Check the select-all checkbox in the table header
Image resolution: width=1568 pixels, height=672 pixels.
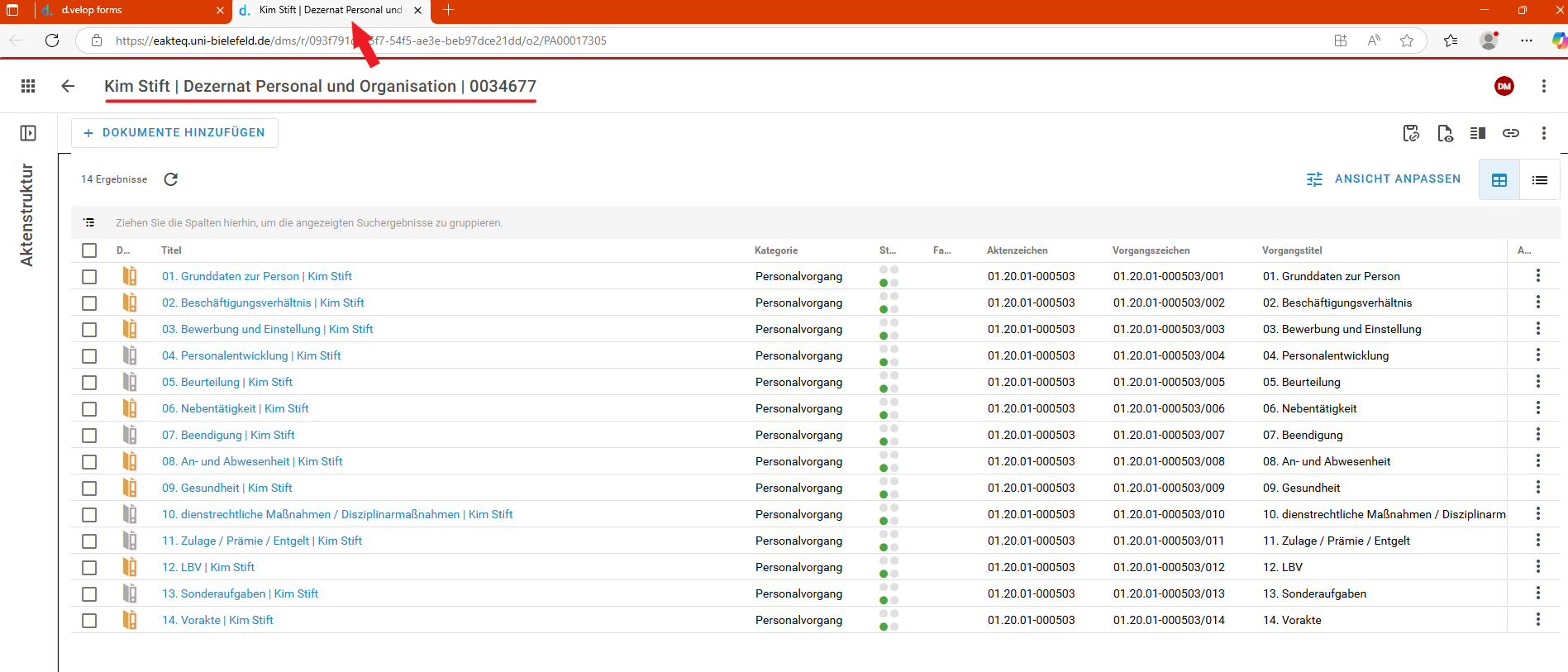pyautogui.click(x=89, y=250)
